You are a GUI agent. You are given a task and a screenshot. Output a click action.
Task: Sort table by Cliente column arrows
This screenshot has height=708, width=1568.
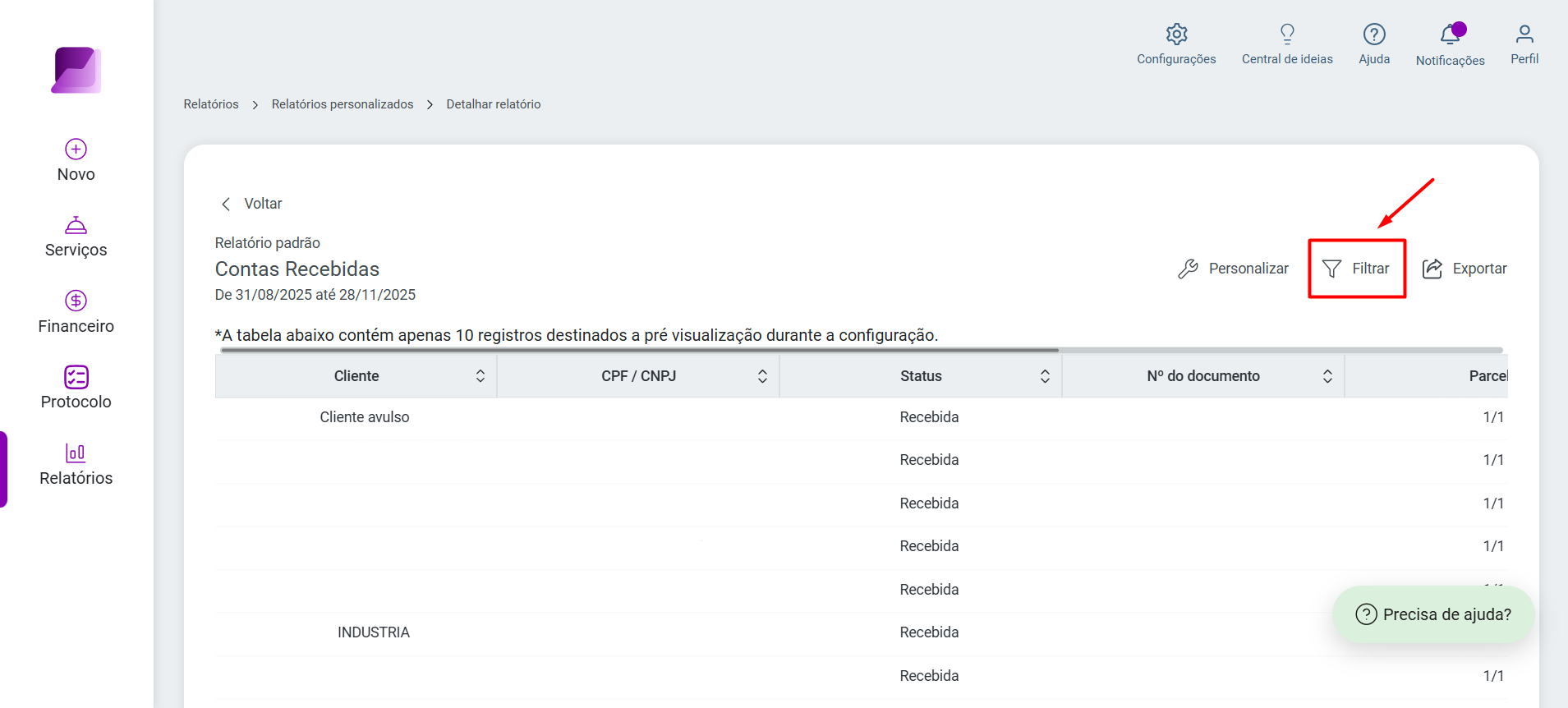(x=481, y=376)
